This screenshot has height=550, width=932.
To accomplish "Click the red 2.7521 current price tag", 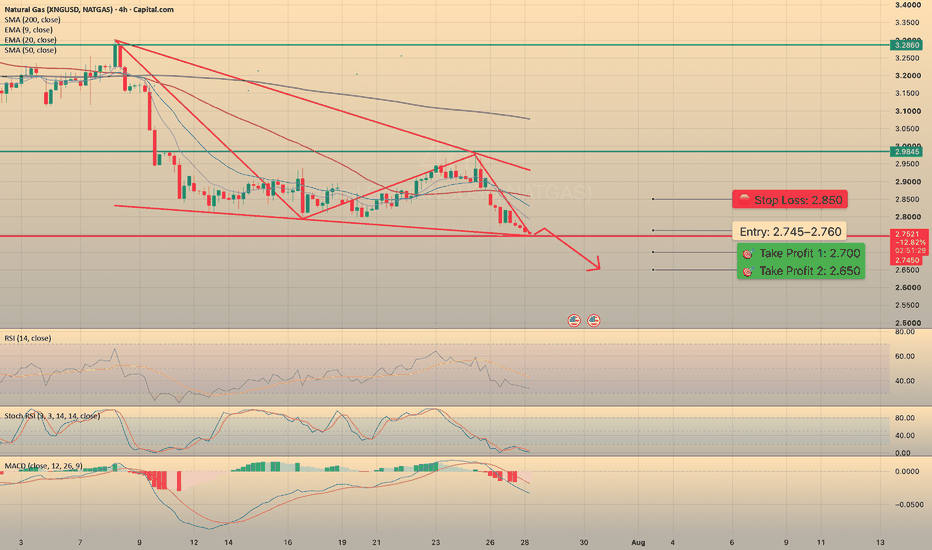I will (x=908, y=234).
